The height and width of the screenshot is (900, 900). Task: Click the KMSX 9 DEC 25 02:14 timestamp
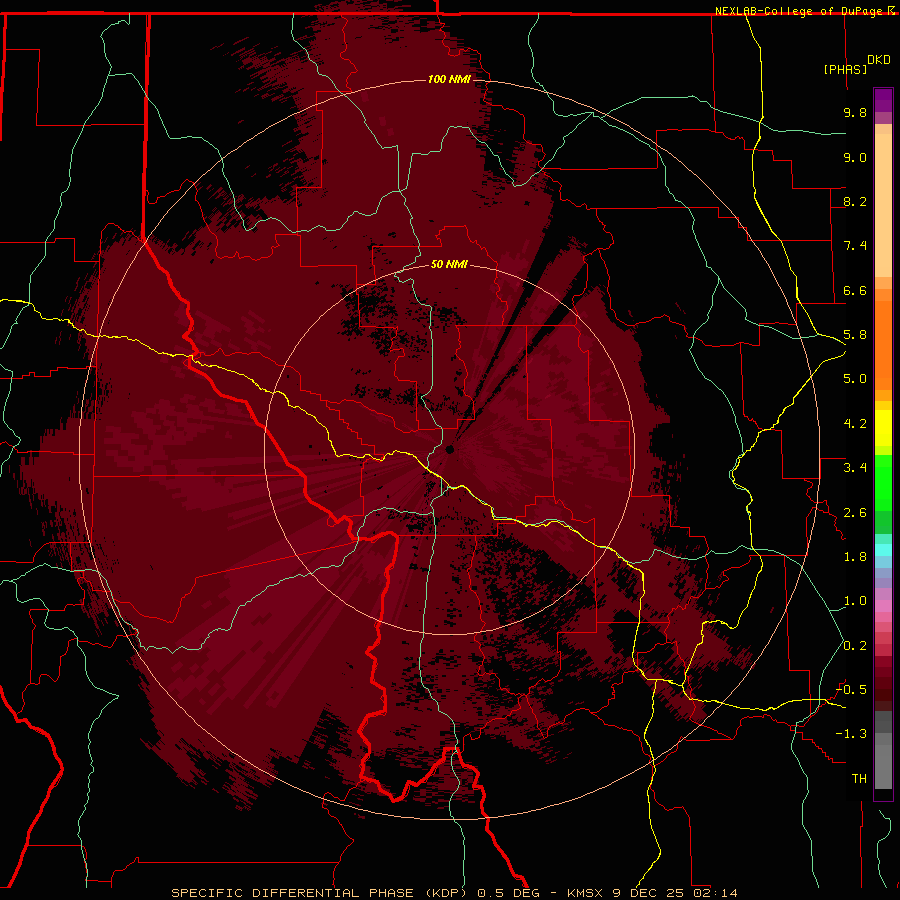652,893
